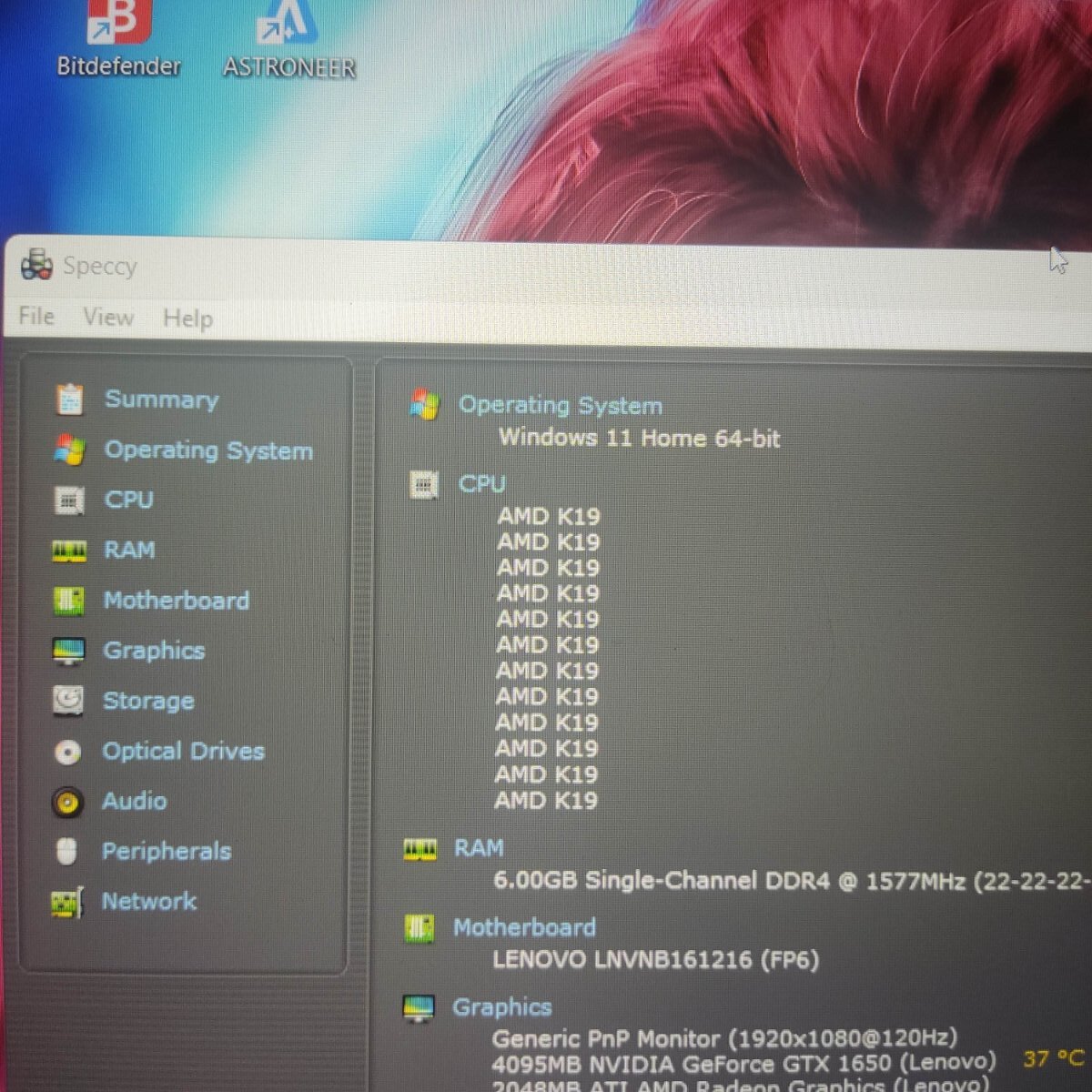Click CPU heading link in summary pane

[x=481, y=484]
